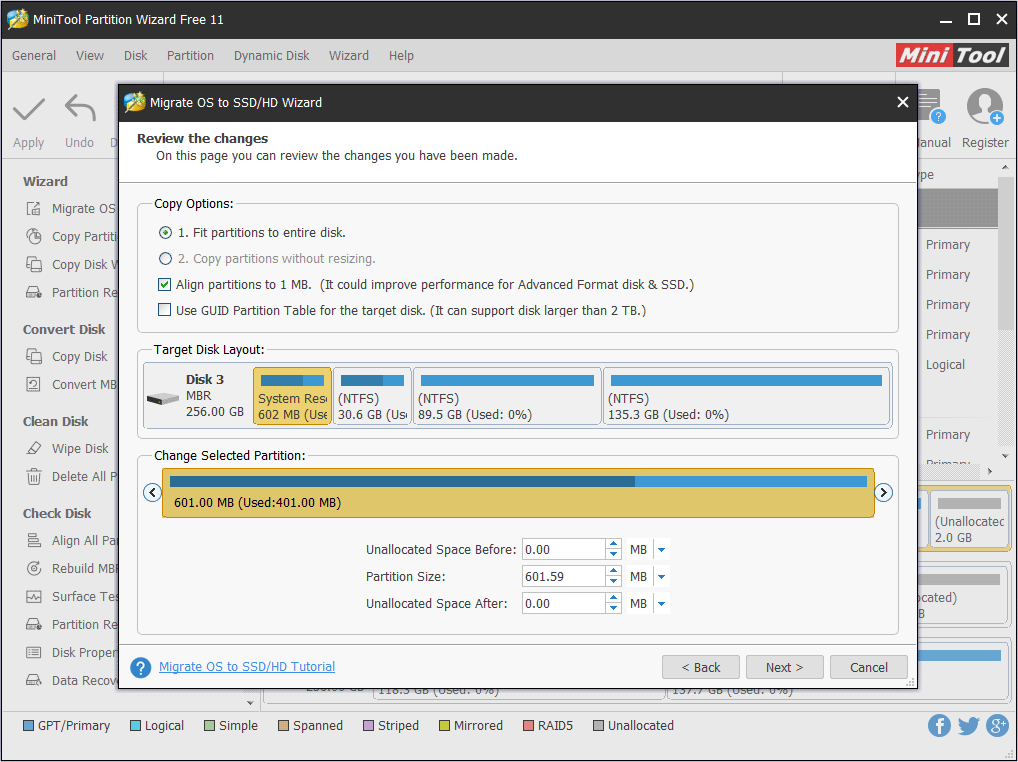The width and height of the screenshot is (1018, 762).
Task: Open unit dropdown for Unallocated Space Before
Action: [x=662, y=550]
